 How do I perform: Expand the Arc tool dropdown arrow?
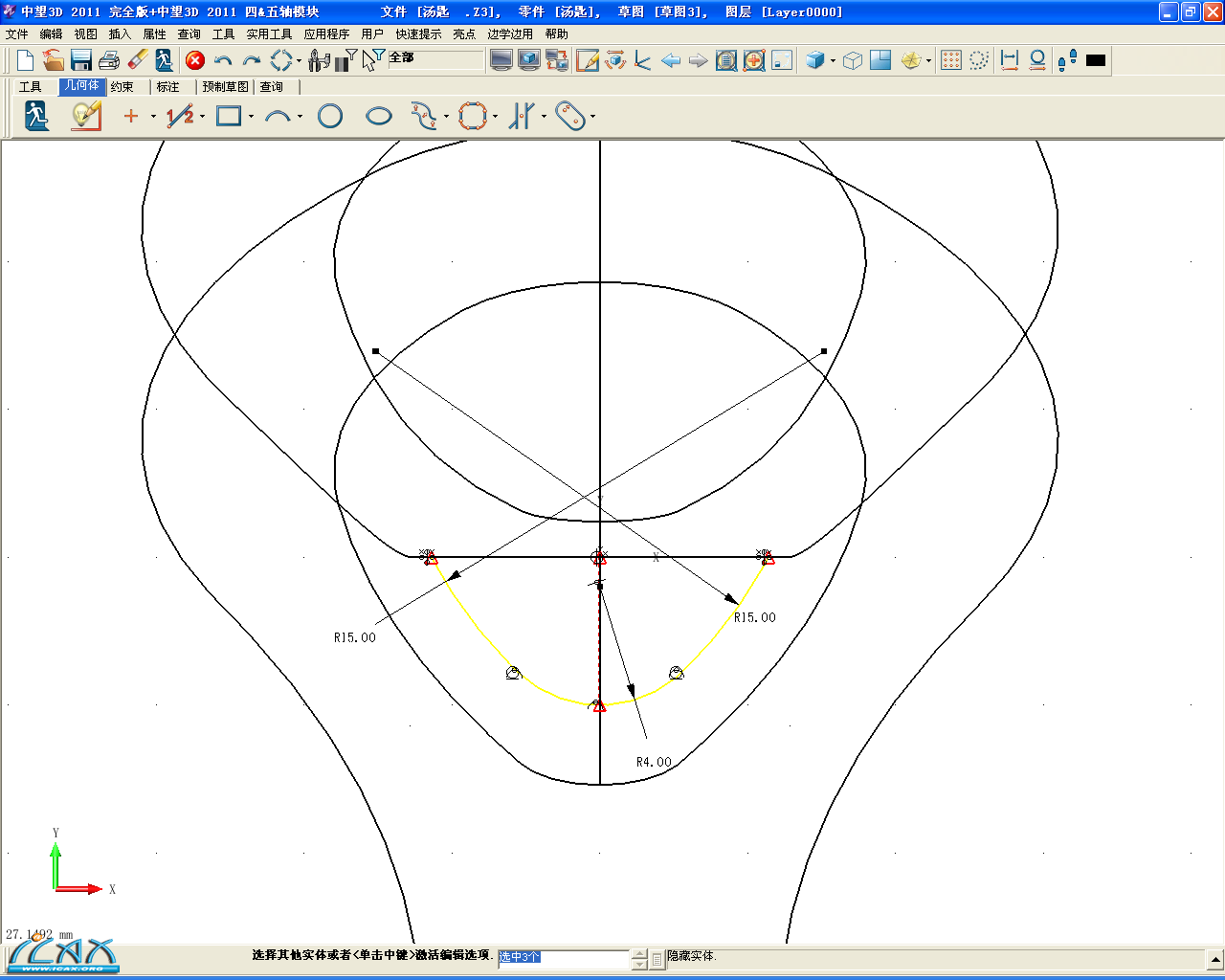[300, 118]
